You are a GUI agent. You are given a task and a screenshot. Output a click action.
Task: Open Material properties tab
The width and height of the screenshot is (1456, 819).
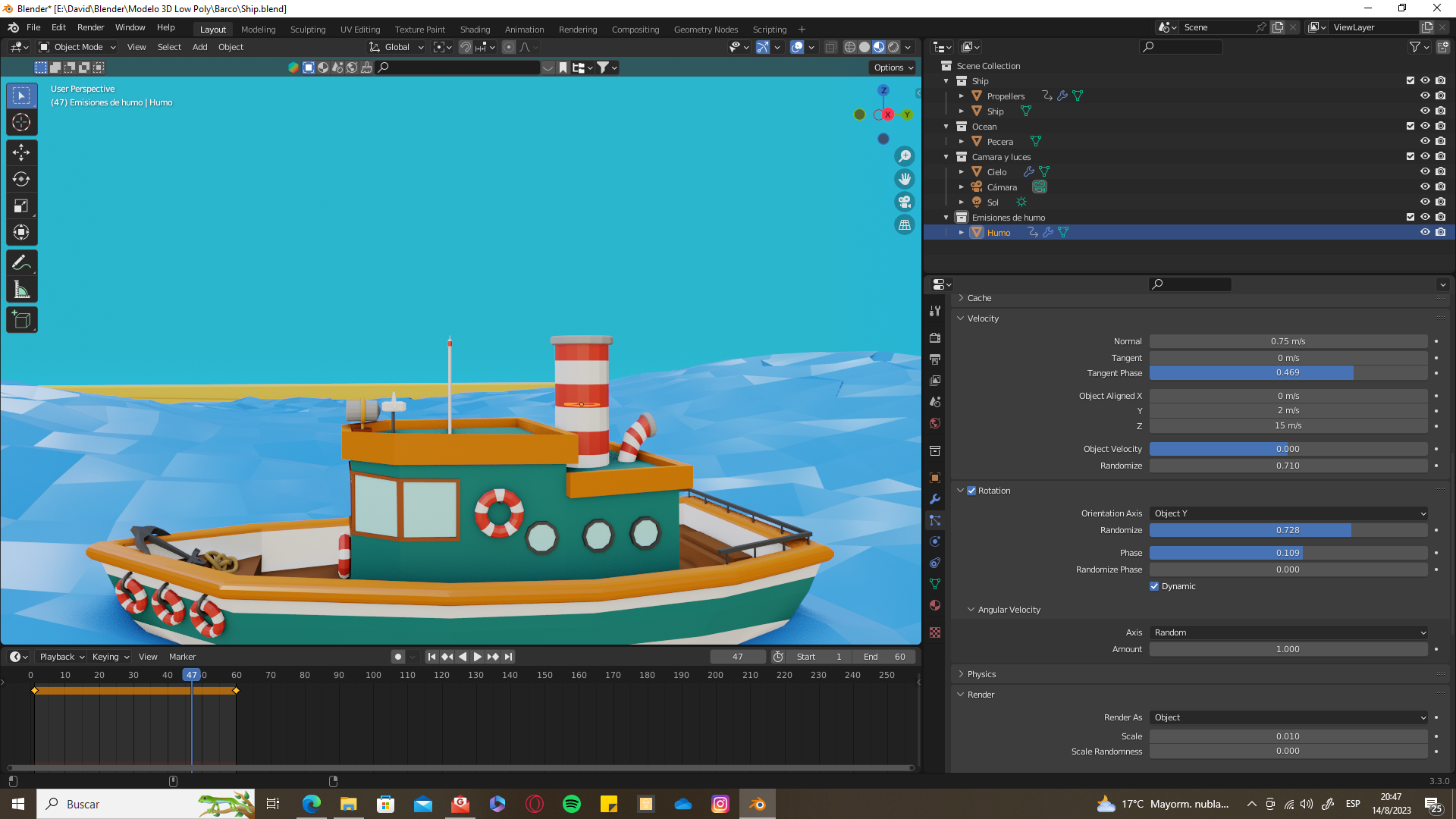935,605
